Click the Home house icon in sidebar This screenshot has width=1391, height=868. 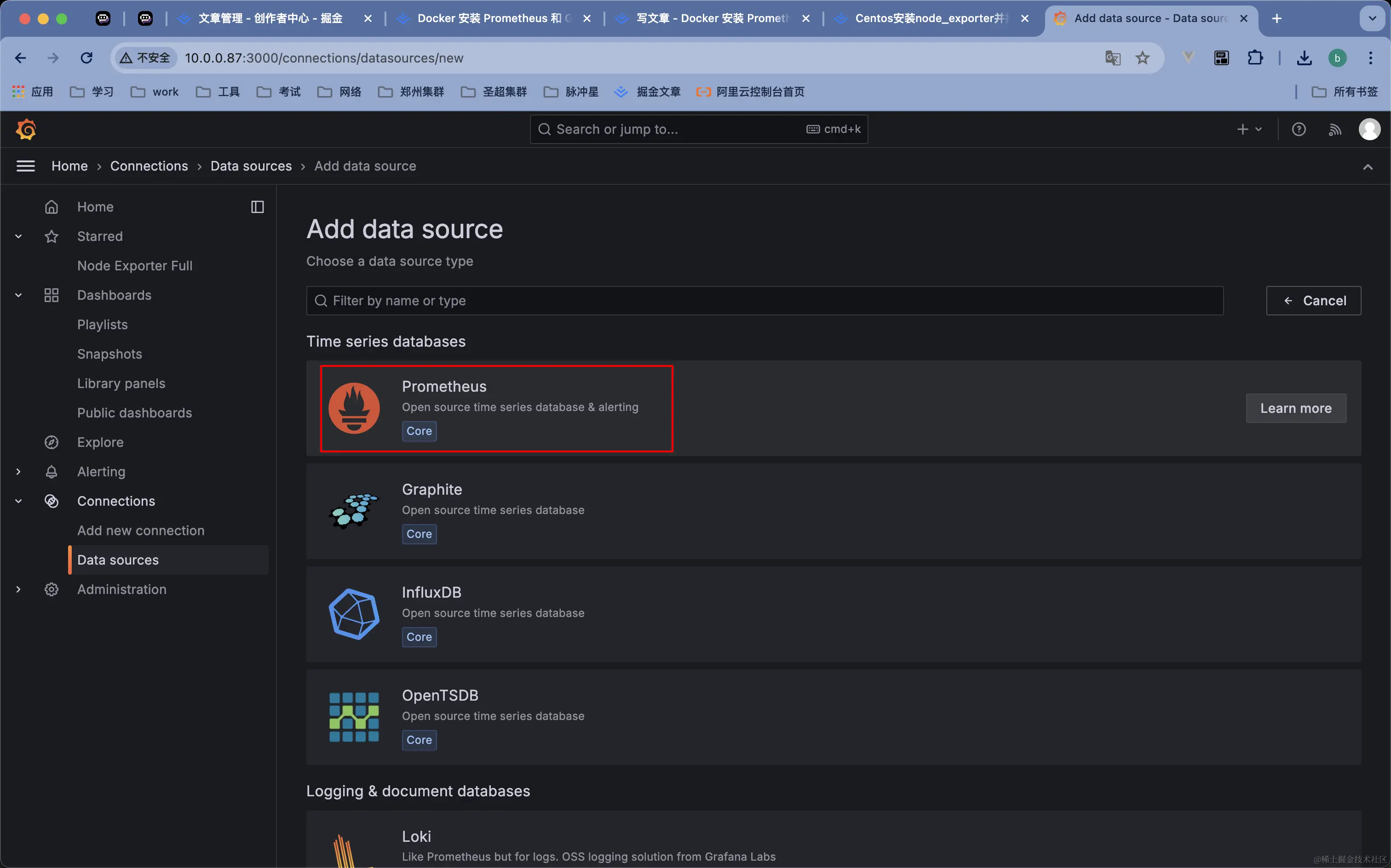pyautogui.click(x=52, y=207)
